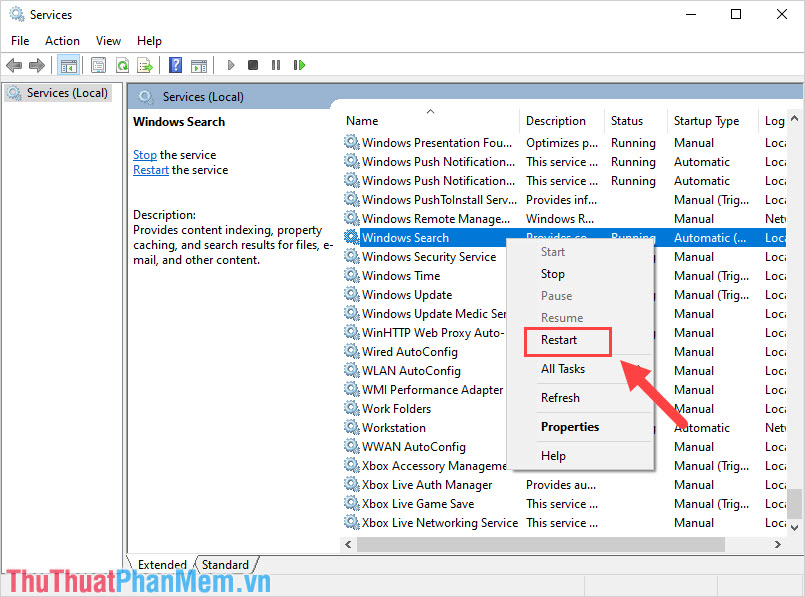Click the Export List toolbar icon
The image size is (805, 597).
pyautogui.click(x=145, y=64)
